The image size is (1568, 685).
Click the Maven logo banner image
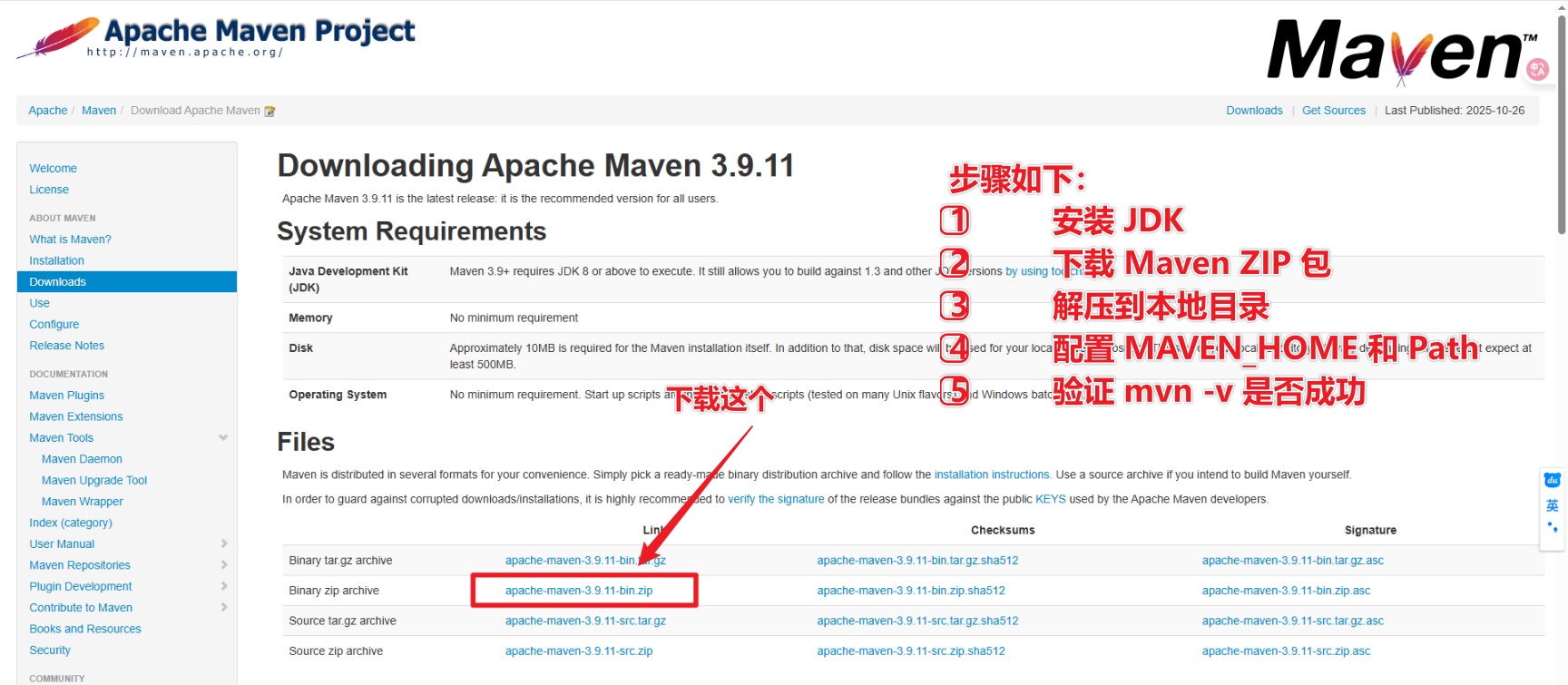pyautogui.click(x=1393, y=52)
